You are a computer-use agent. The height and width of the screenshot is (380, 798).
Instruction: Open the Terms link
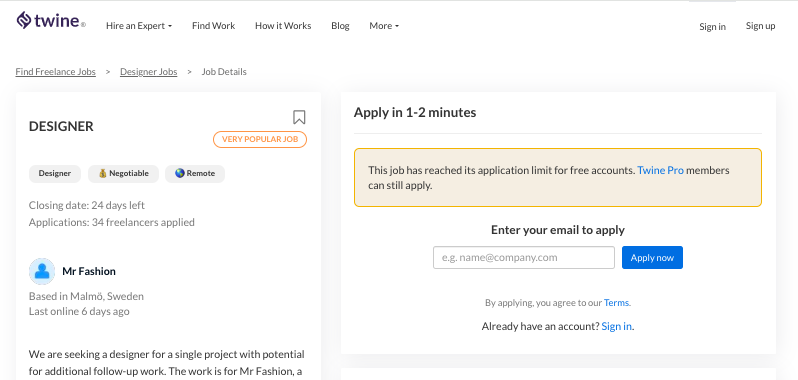click(616, 303)
